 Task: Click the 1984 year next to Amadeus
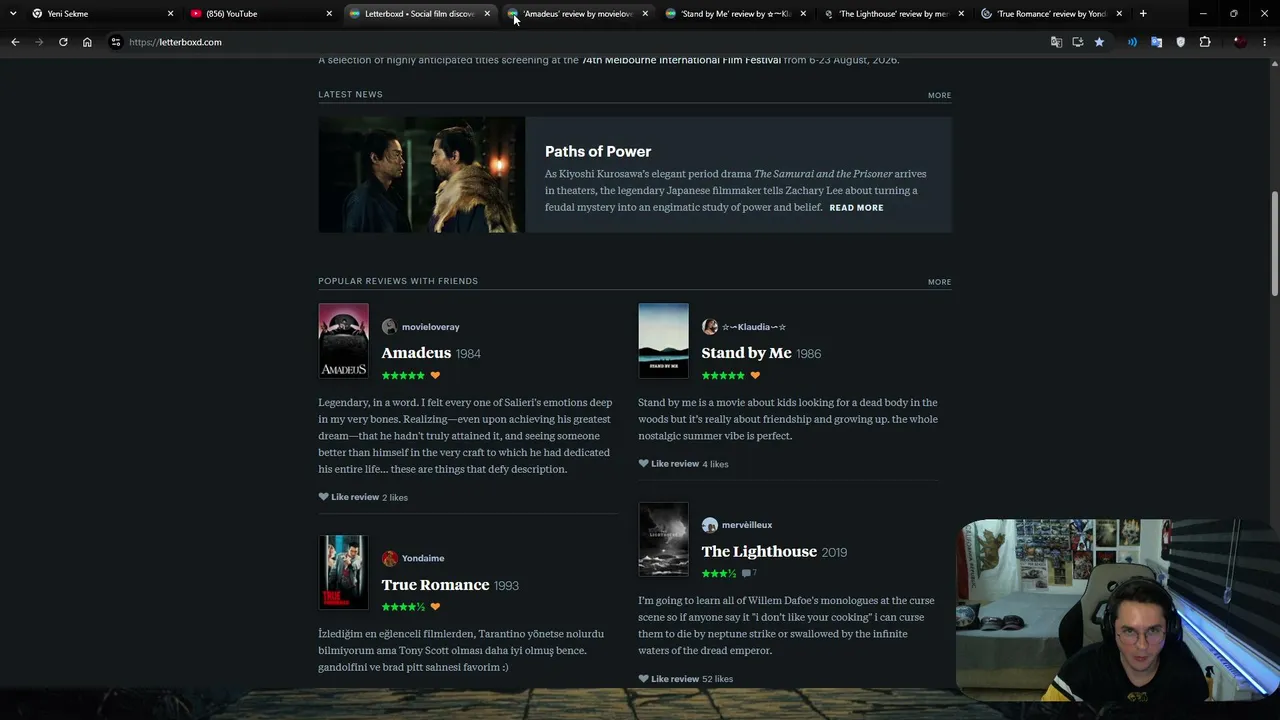[x=468, y=354]
